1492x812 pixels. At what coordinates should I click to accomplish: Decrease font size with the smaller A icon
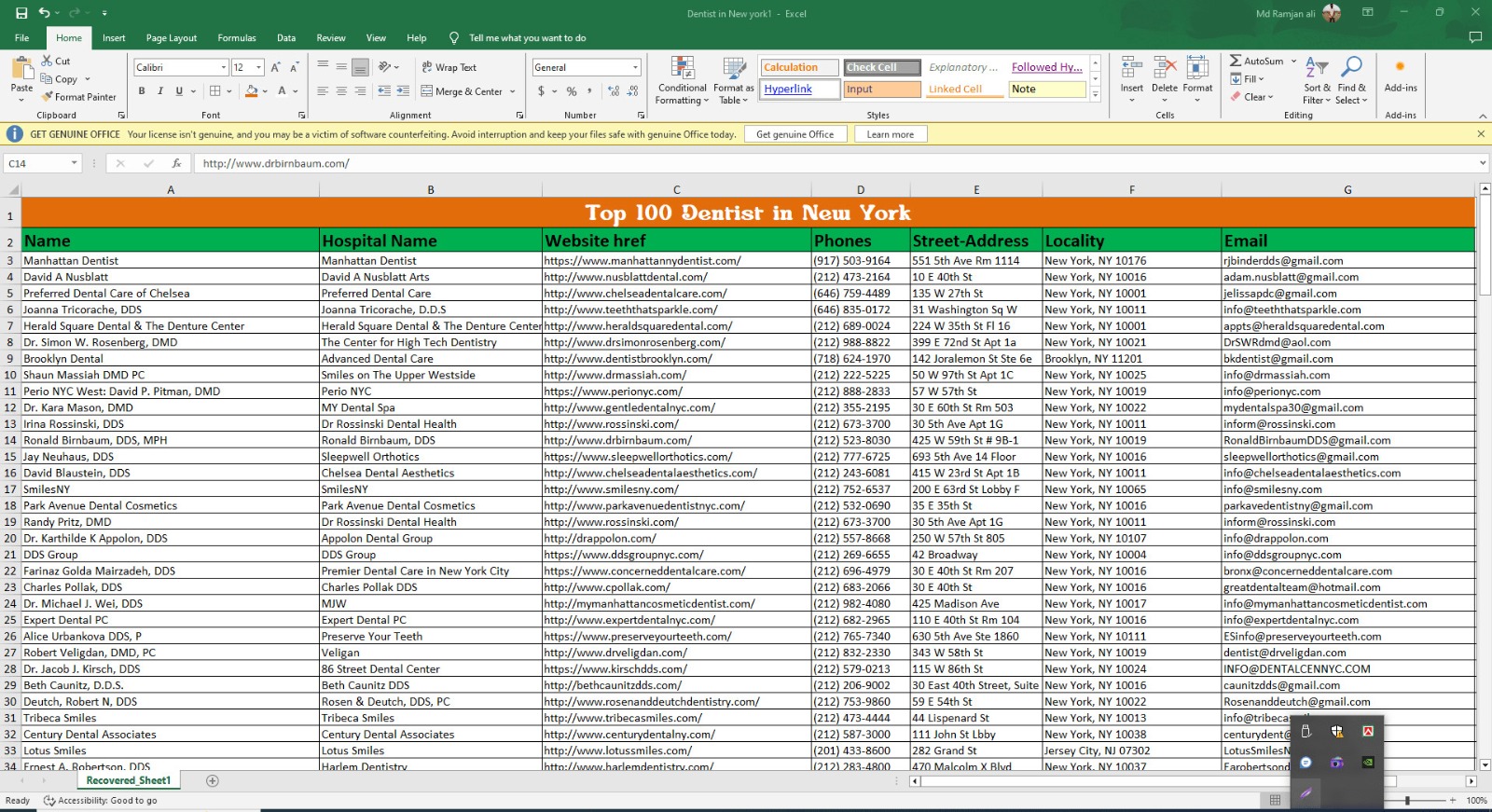click(x=294, y=67)
